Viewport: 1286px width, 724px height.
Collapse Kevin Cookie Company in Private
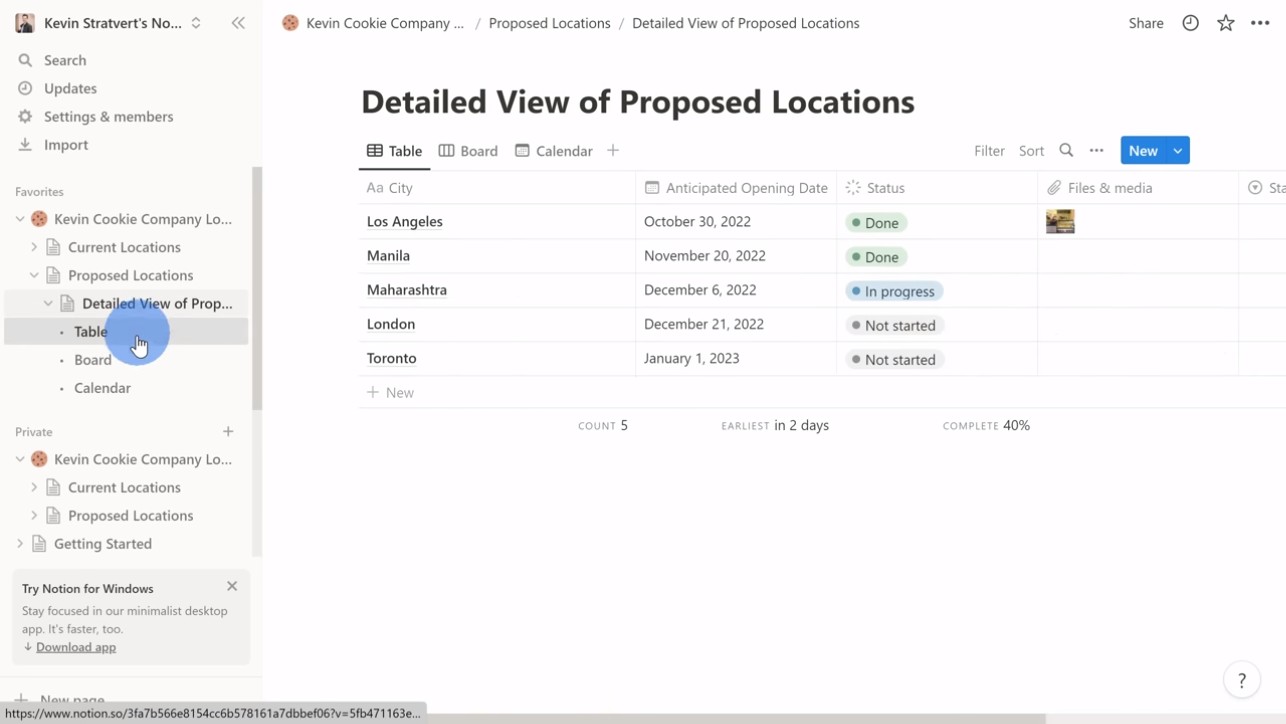click(20, 460)
